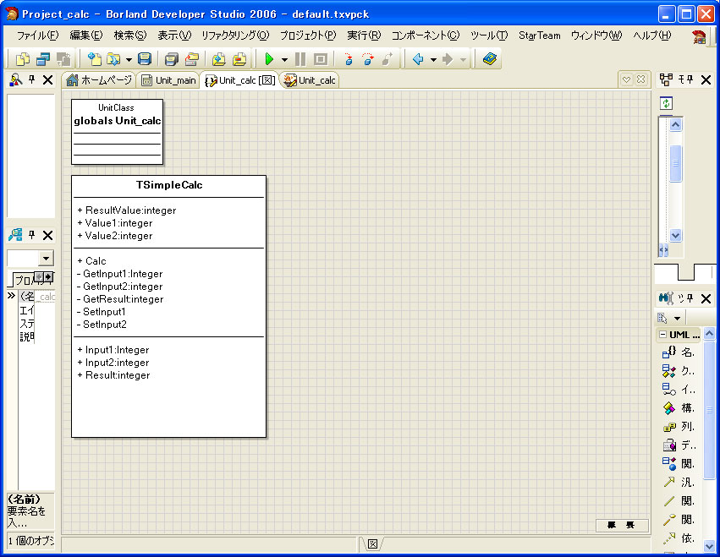The width and height of the screenshot is (720, 557).
Task: Switch to the Unit_main tab
Action: tap(168, 80)
